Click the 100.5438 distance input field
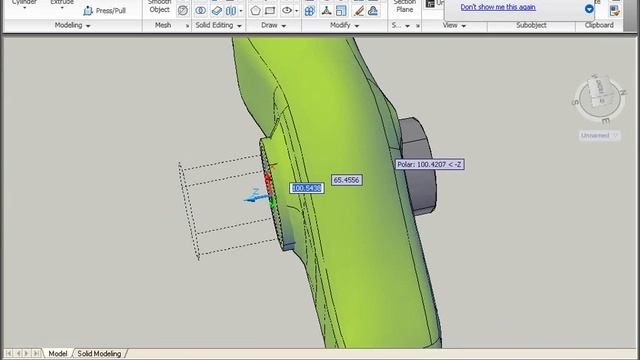 tap(307, 188)
